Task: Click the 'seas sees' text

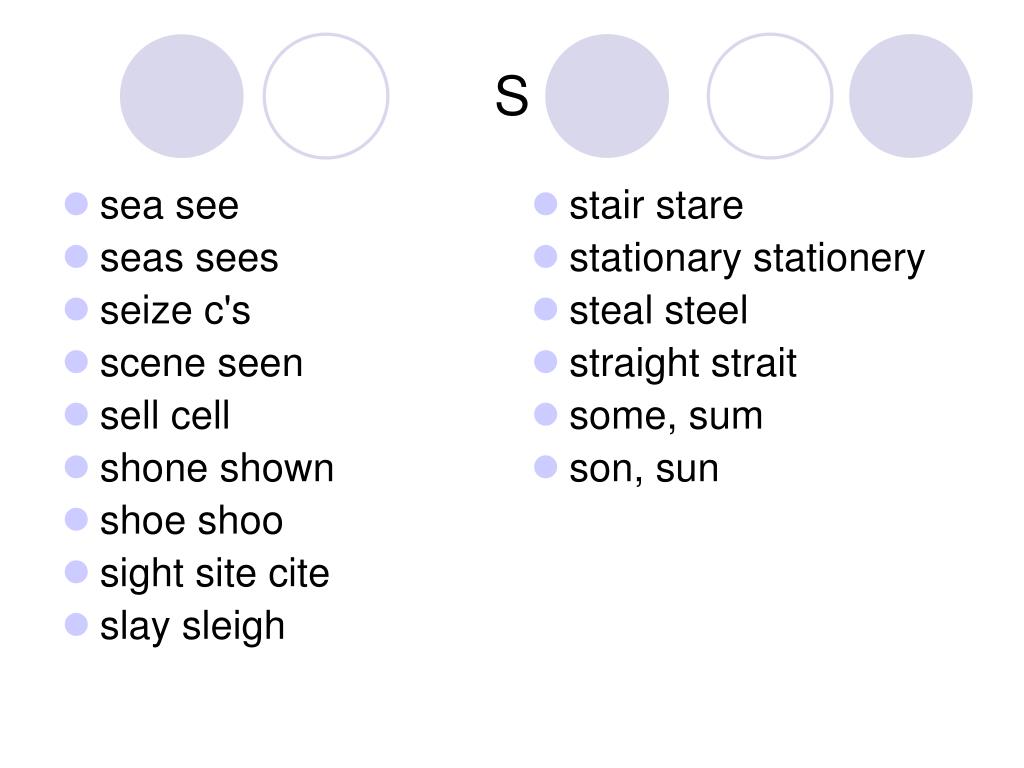Action: click(189, 259)
